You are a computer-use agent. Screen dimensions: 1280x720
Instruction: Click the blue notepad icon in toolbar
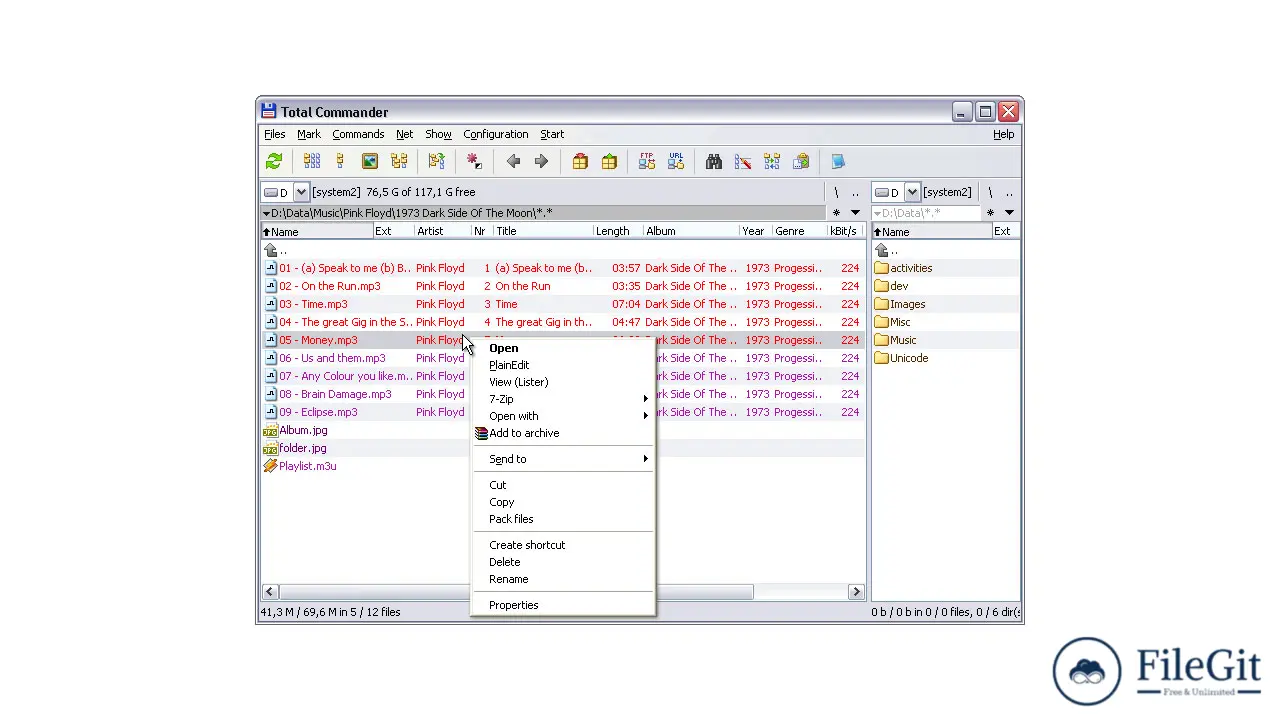coord(838,161)
